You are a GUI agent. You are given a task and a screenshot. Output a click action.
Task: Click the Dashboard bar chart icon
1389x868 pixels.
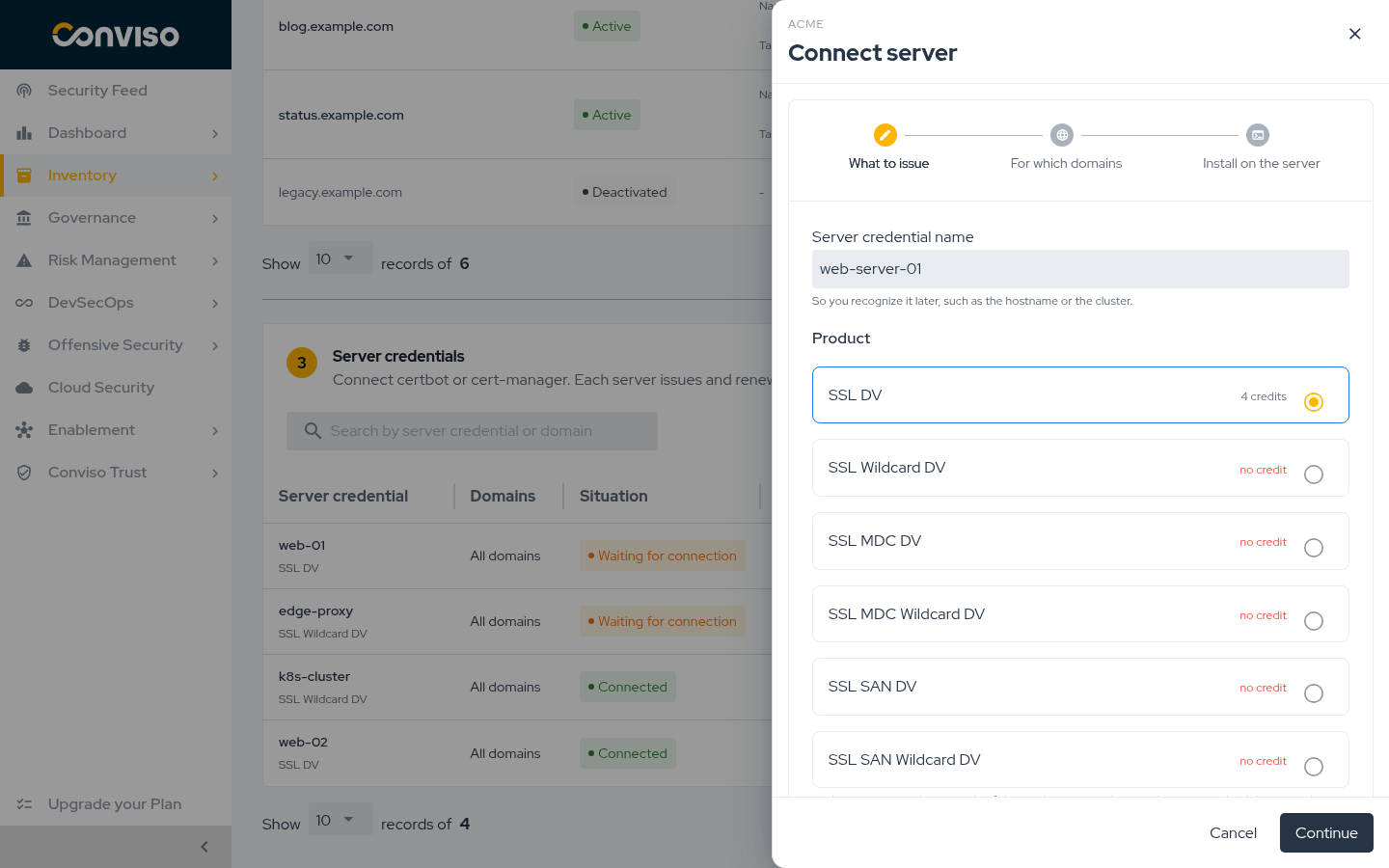pos(24,133)
